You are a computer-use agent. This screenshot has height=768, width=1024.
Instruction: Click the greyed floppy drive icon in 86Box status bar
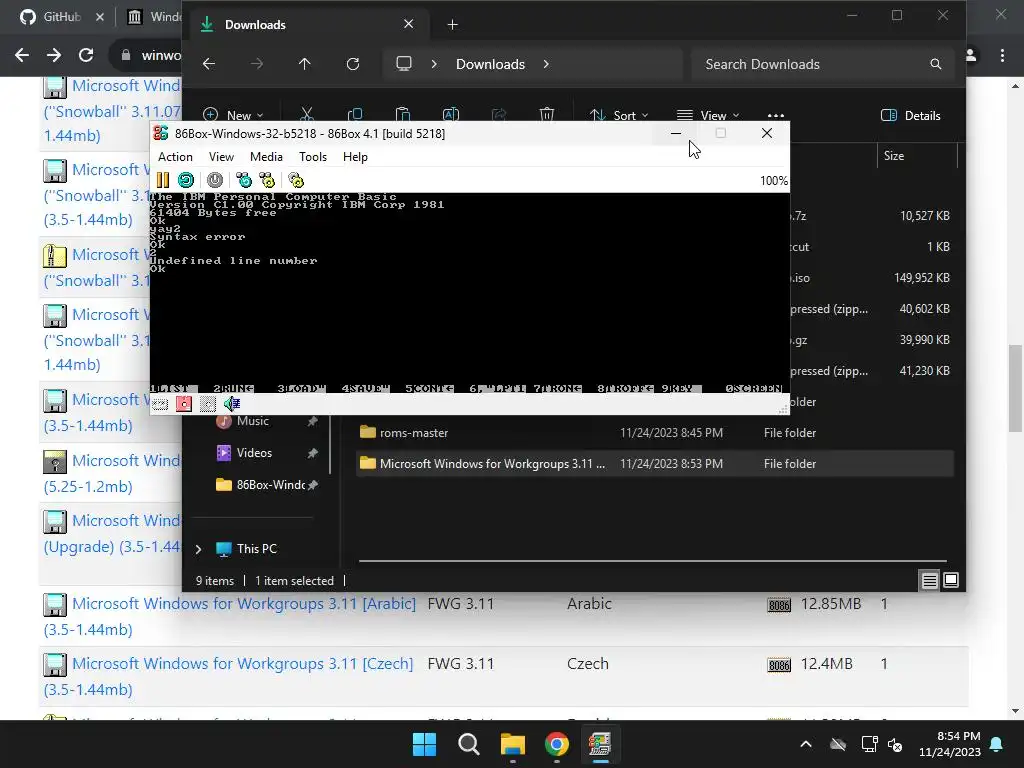[208, 404]
